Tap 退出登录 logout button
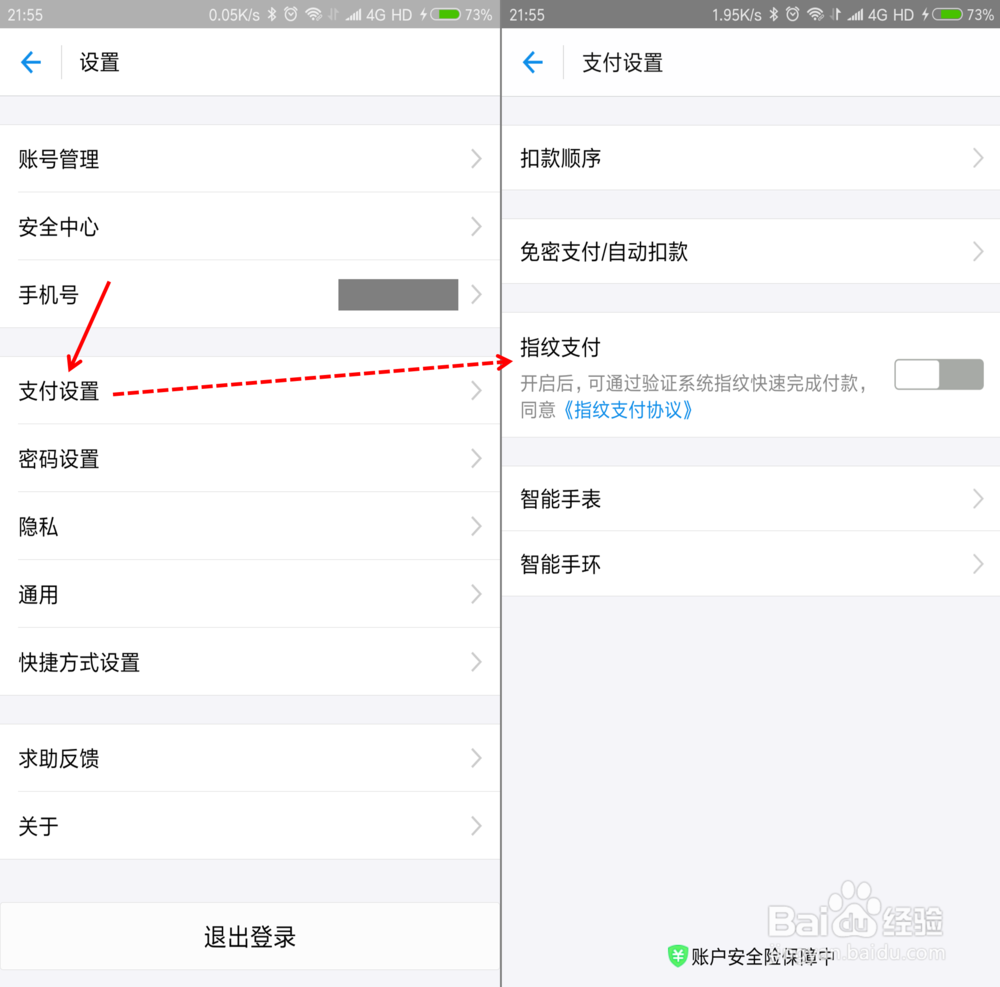The image size is (1000, 987). (250, 937)
